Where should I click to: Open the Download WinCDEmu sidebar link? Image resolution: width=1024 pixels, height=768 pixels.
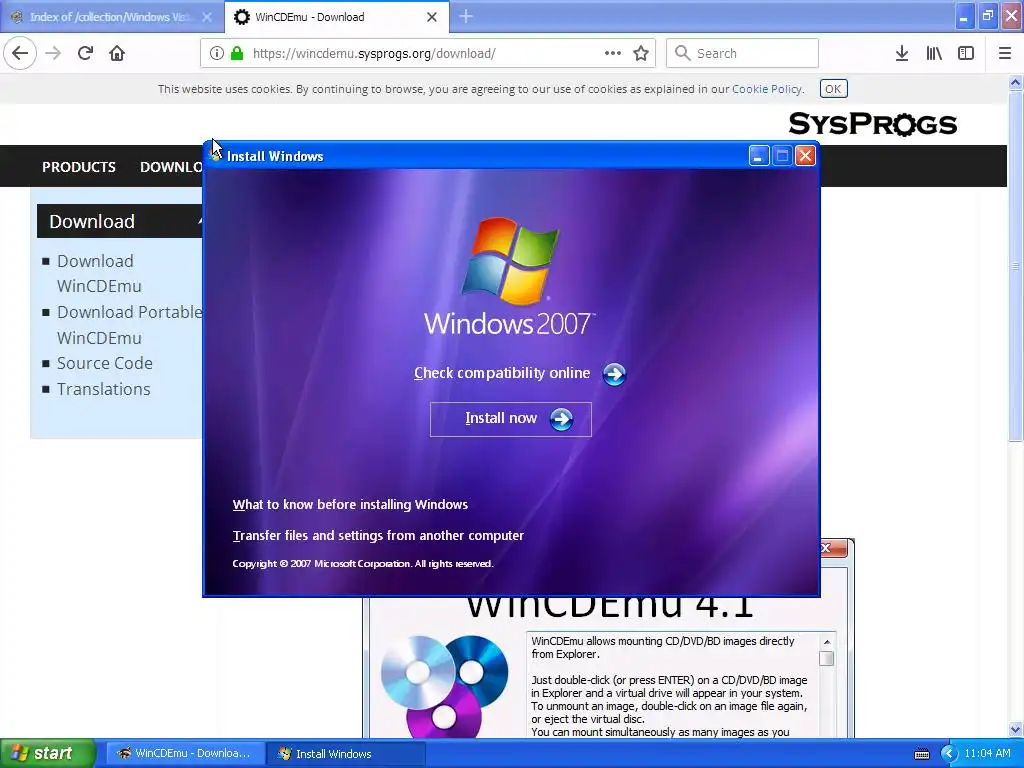click(99, 273)
